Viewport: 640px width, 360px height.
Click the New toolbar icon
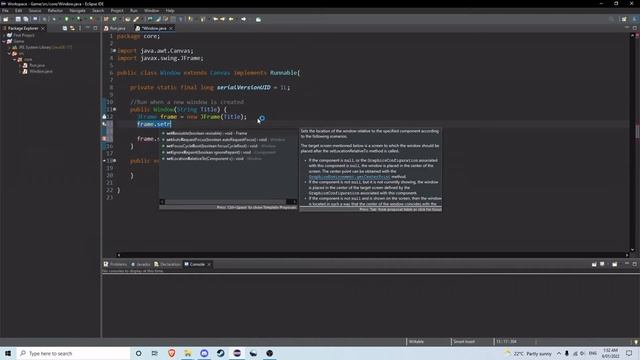pyautogui.click(x=6, y=19)
